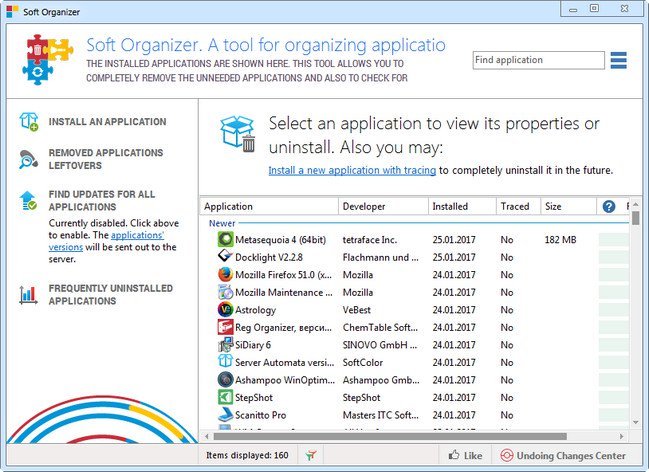
Task: Click Items displayed: 160 status text
Action: click(247, 455)
